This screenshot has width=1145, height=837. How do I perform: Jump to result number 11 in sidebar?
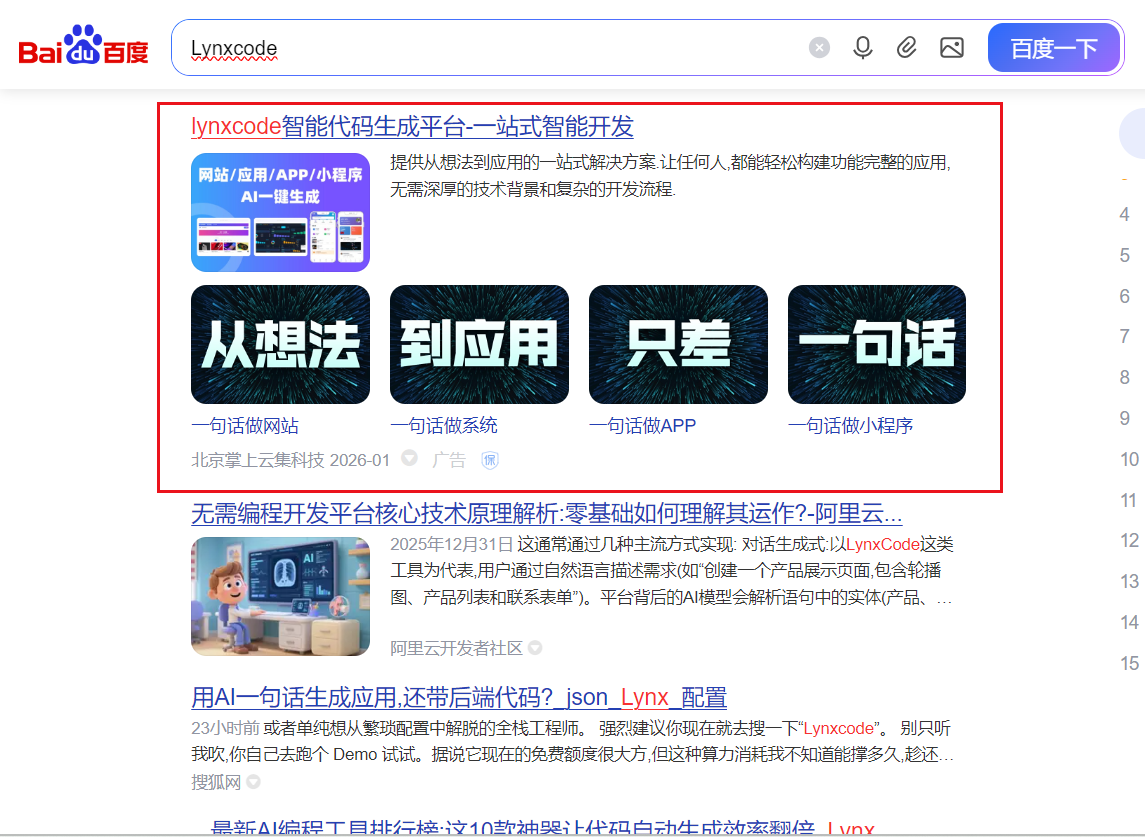(1129, 500)
